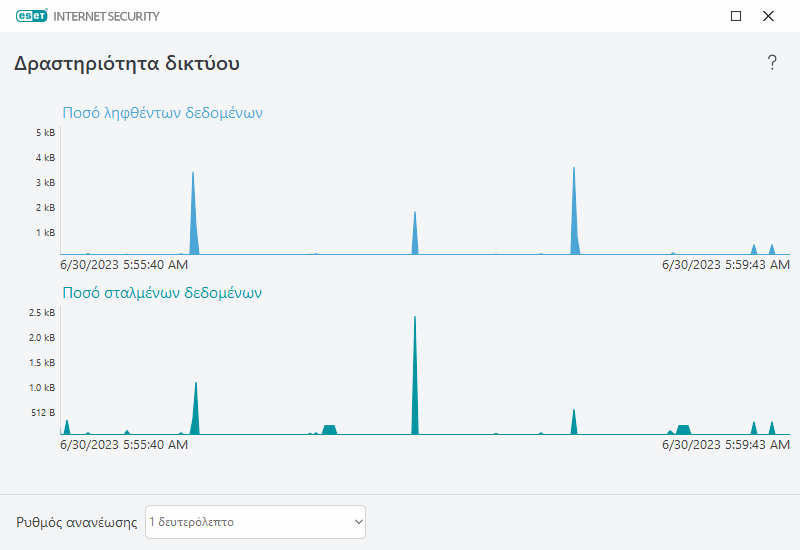Close the ESET Internet Security window
This screenshot has height=550, width=800.
768,16
